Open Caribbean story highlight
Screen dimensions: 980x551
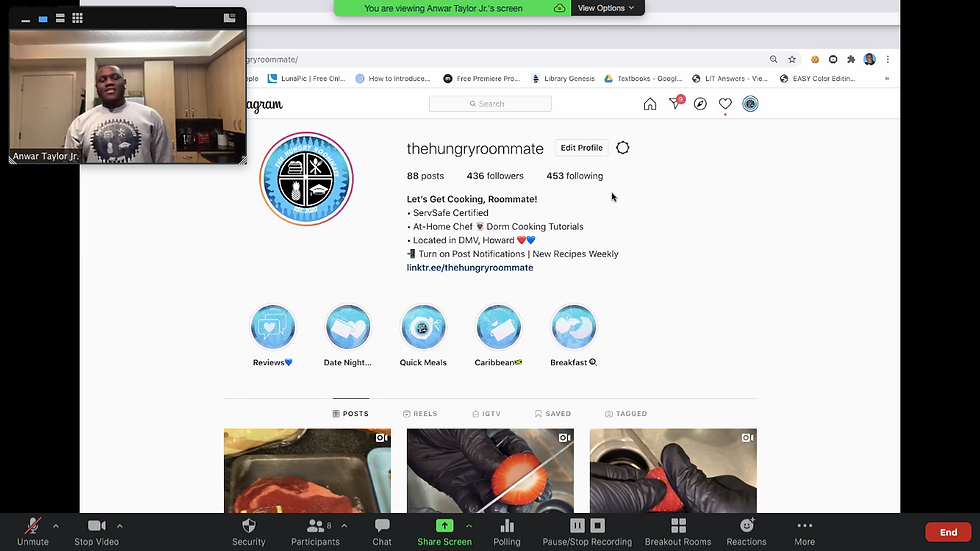tap(498, 335)
